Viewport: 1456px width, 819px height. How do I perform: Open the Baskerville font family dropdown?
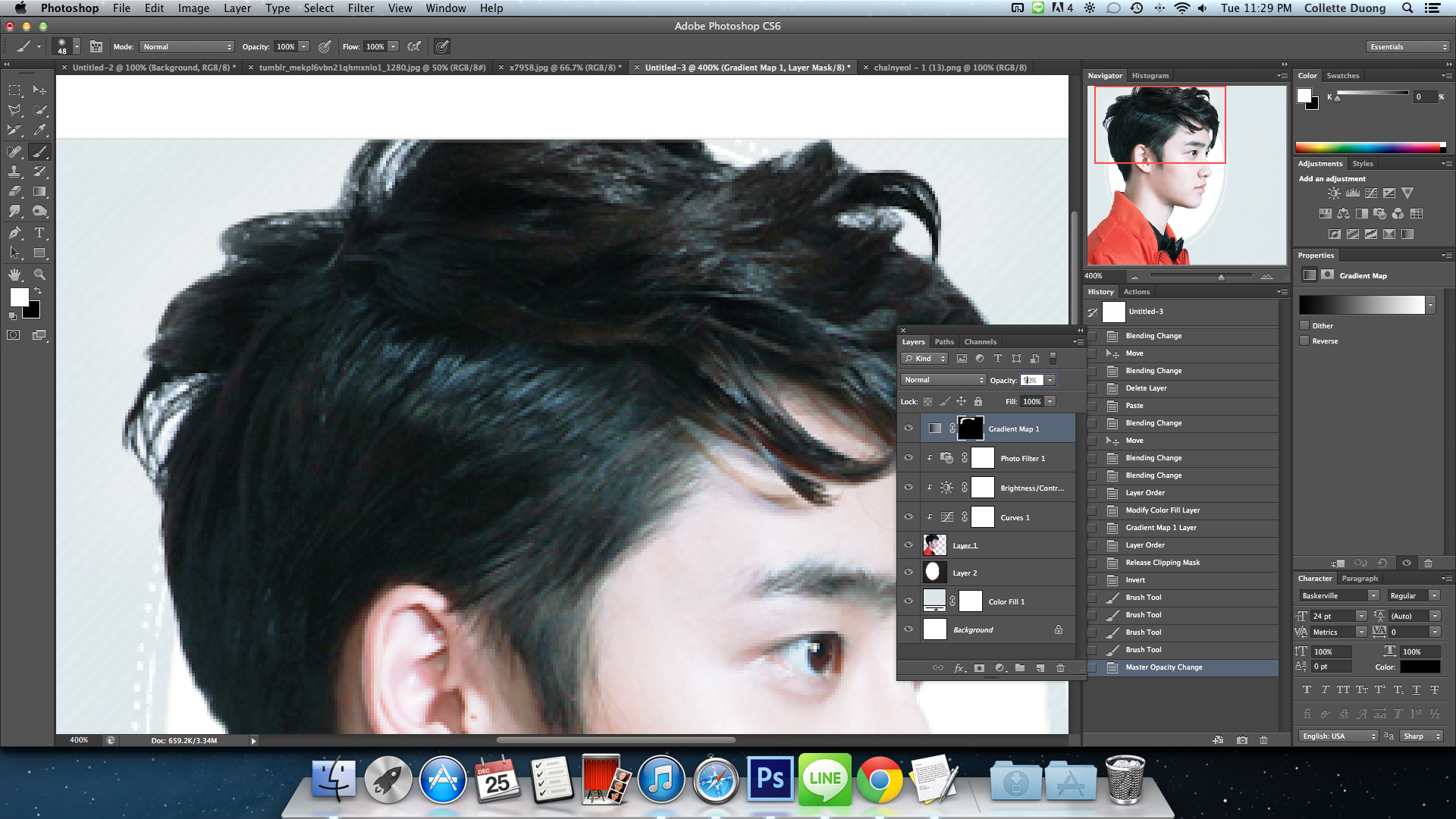click(x=1339, y=596)
